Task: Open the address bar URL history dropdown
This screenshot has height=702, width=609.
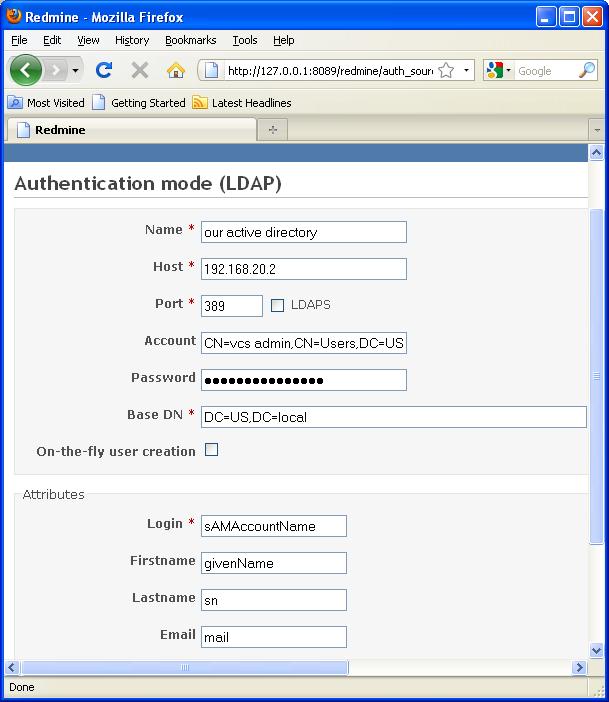Action: (466, 70)
